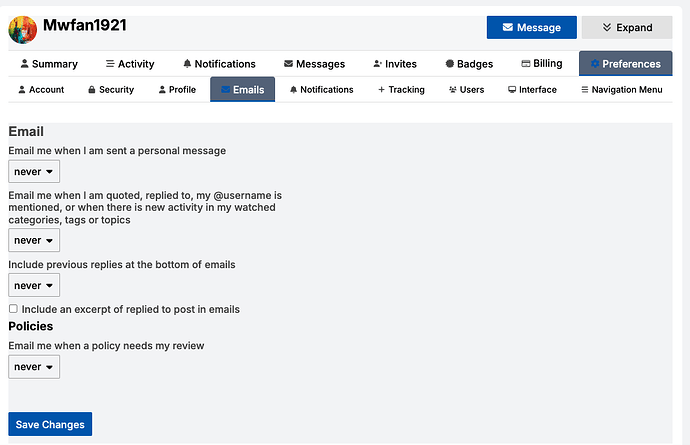Screen dimensions: 690x445
Task: Click the double-chevron icon beside Expand
Action: 607,27
